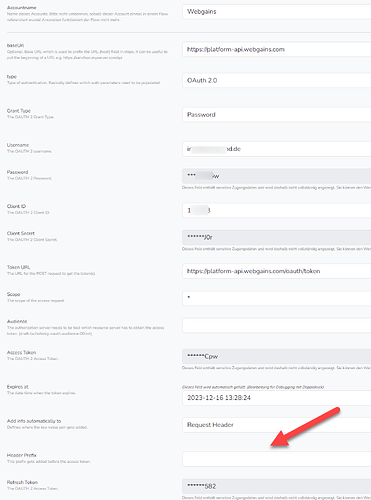Viewport: 371px width, 500px height.
Task: Click the Accountname field containing Webgains
Action: 277,12
